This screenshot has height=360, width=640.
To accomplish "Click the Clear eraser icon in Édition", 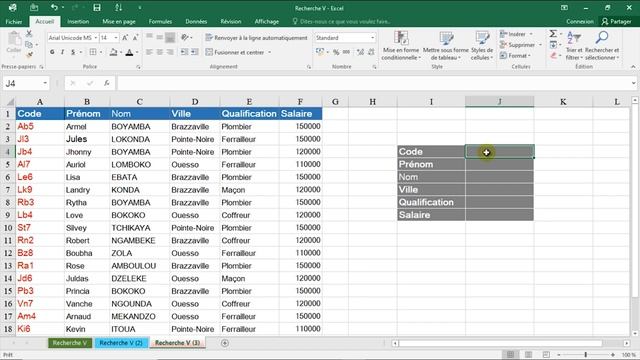I will (x=553, y=56).
